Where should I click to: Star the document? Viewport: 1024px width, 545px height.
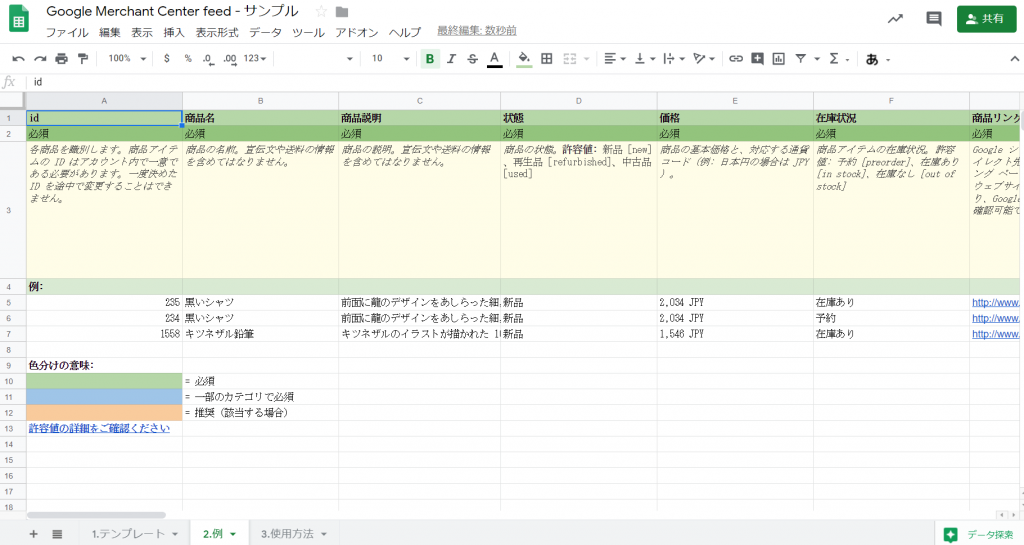321,12
